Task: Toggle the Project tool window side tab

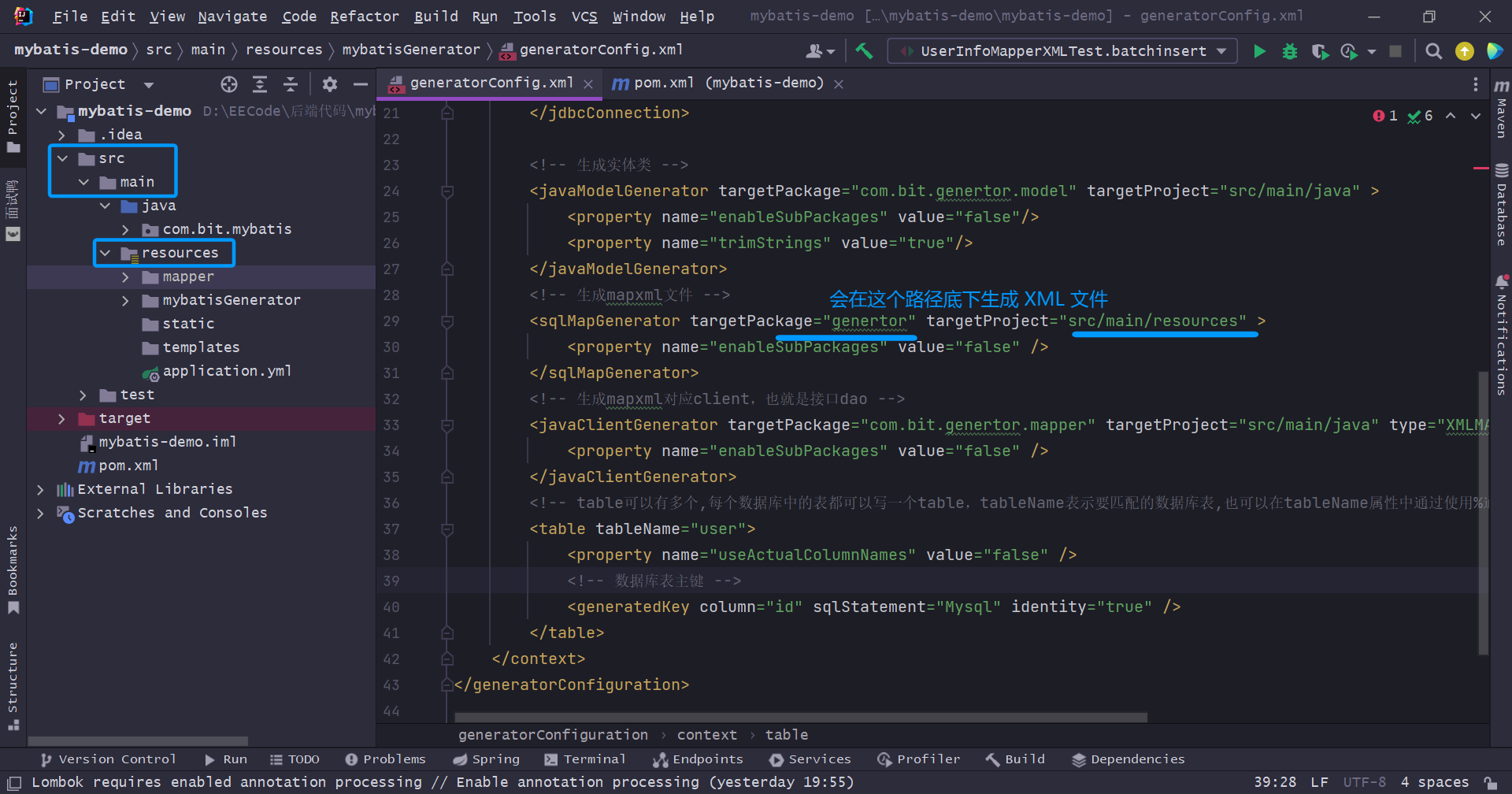Action: pos(13,116)
